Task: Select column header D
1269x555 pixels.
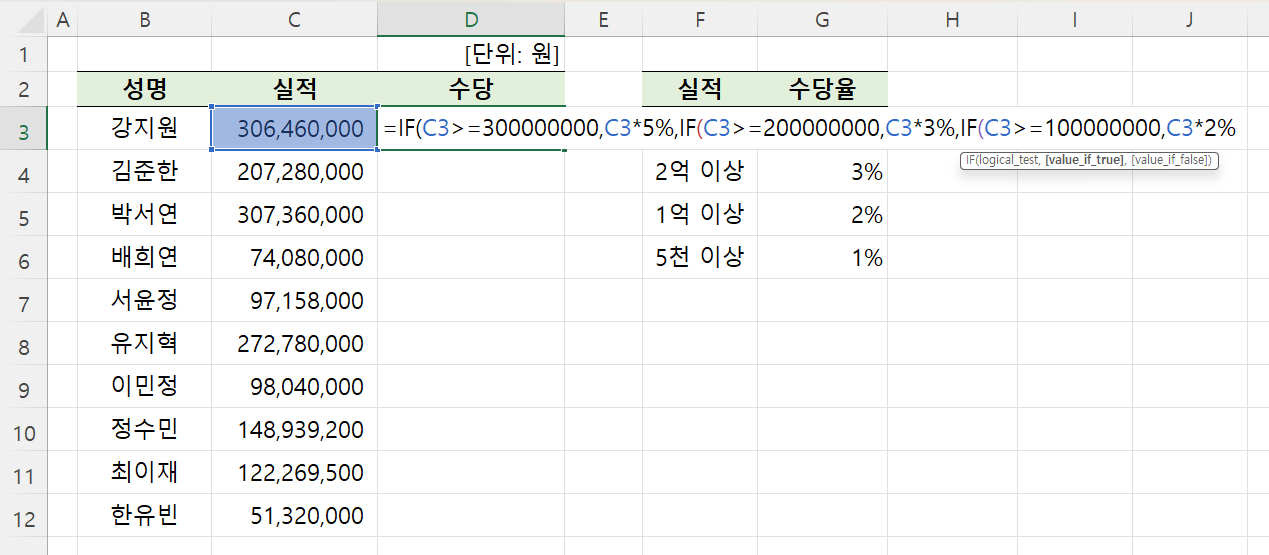Action: tap(471, 20)
